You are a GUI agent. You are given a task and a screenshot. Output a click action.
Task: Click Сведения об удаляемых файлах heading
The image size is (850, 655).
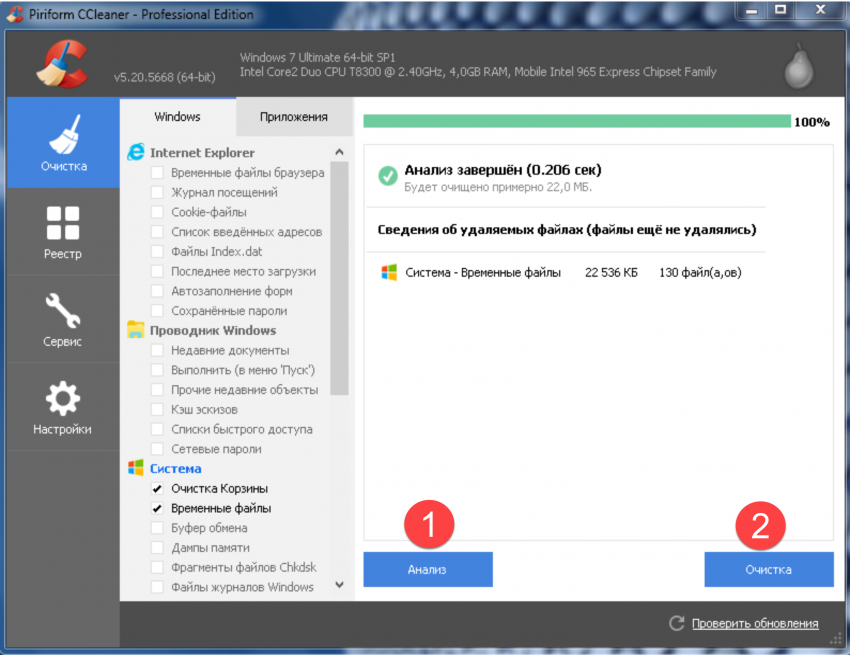click(x=566, y=230)
